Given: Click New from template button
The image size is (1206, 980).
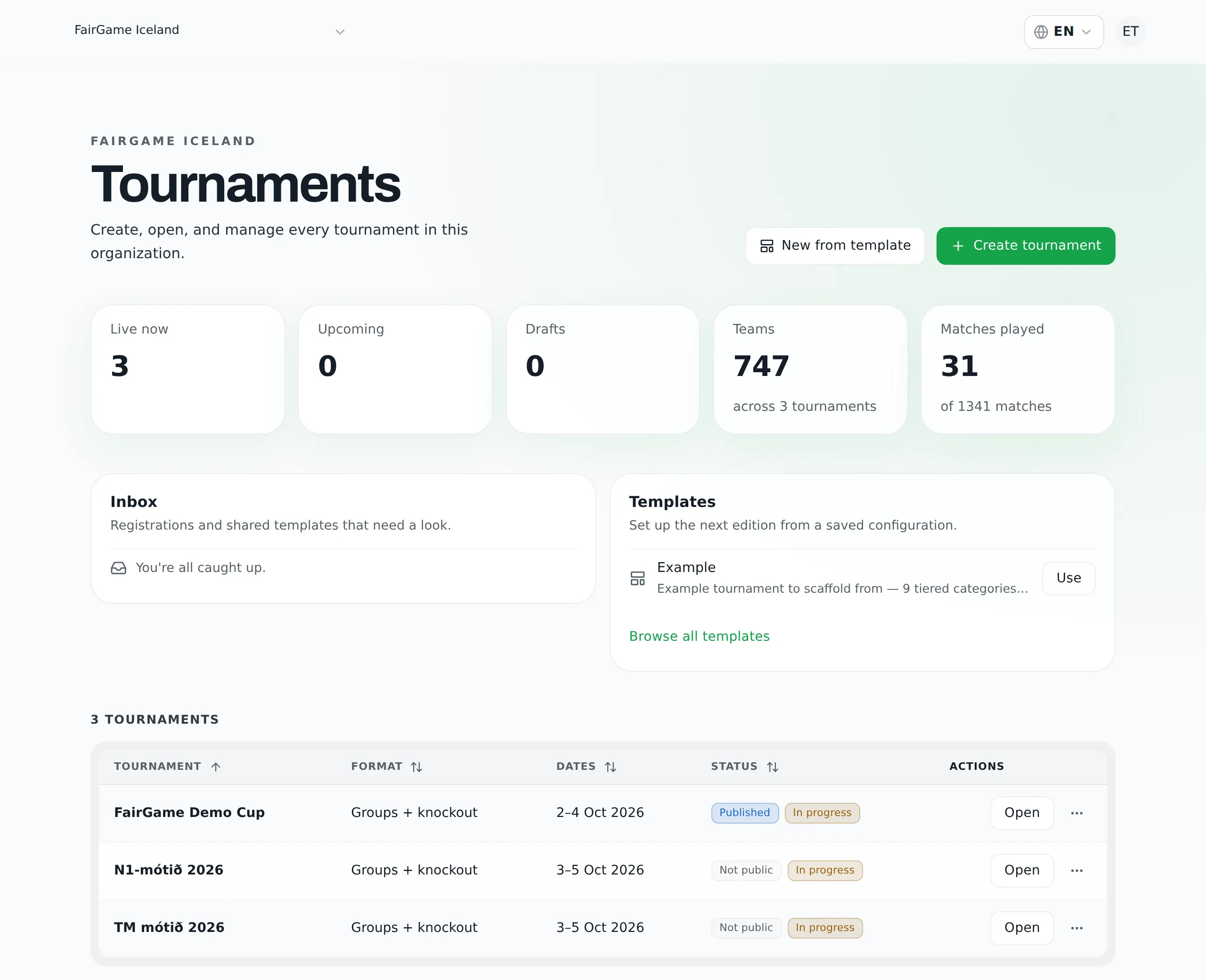Looking at the screenshot, I should pyautogui.click(x=835, y=245).
